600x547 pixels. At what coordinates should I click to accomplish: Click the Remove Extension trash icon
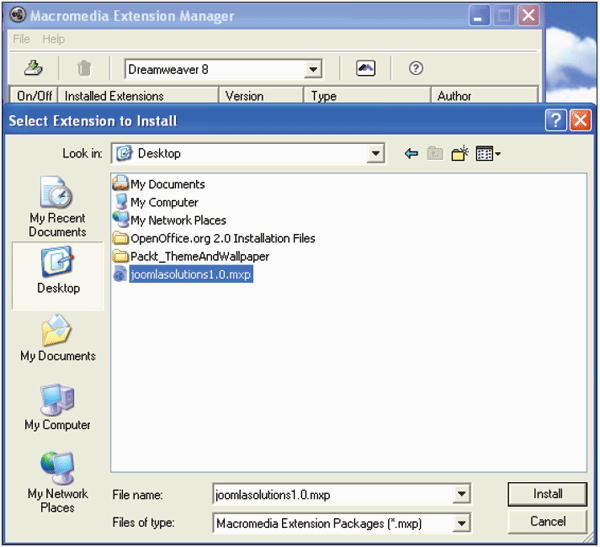pyautogui.click(x=84, y=69)
